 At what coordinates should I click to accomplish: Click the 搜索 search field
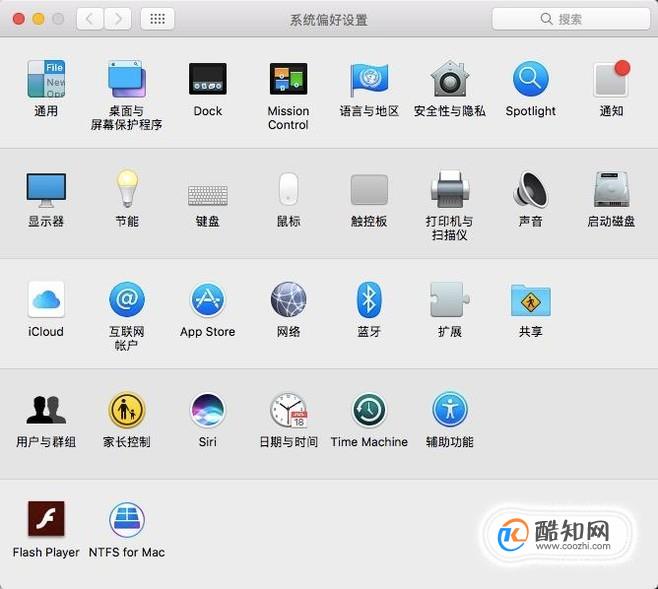571,18
